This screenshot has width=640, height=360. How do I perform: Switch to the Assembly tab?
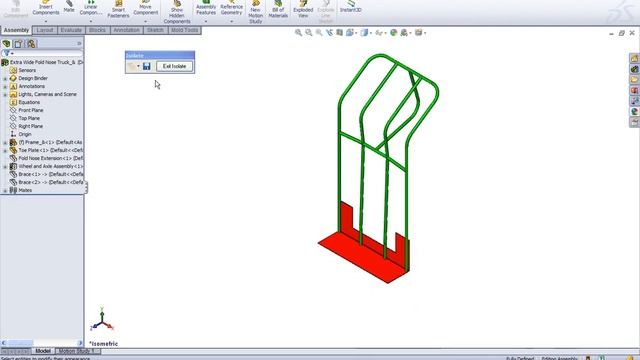point(16,30)
